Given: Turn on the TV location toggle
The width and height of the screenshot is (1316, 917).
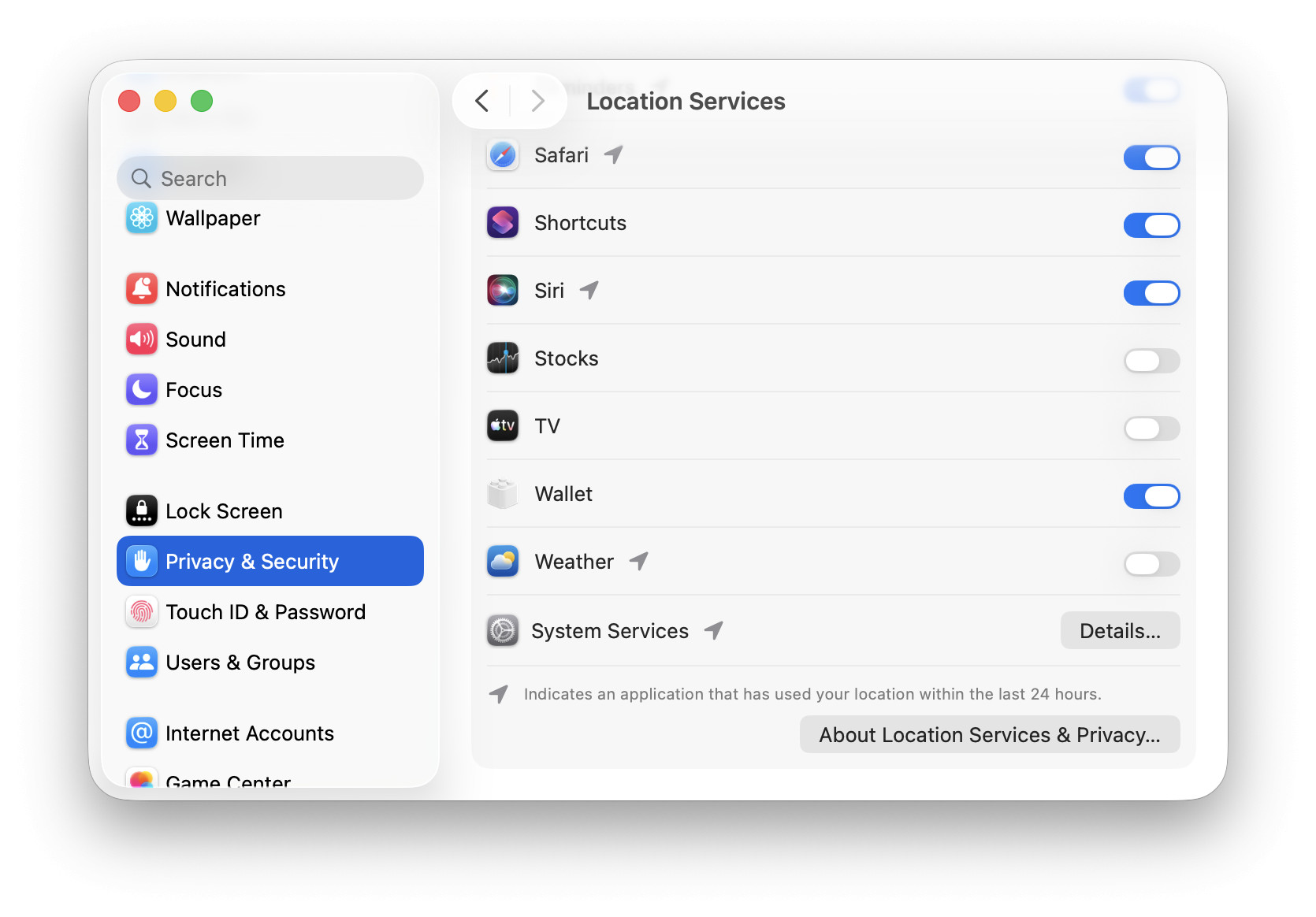Looking at the screenshot, I should (x=1151, y=429).
